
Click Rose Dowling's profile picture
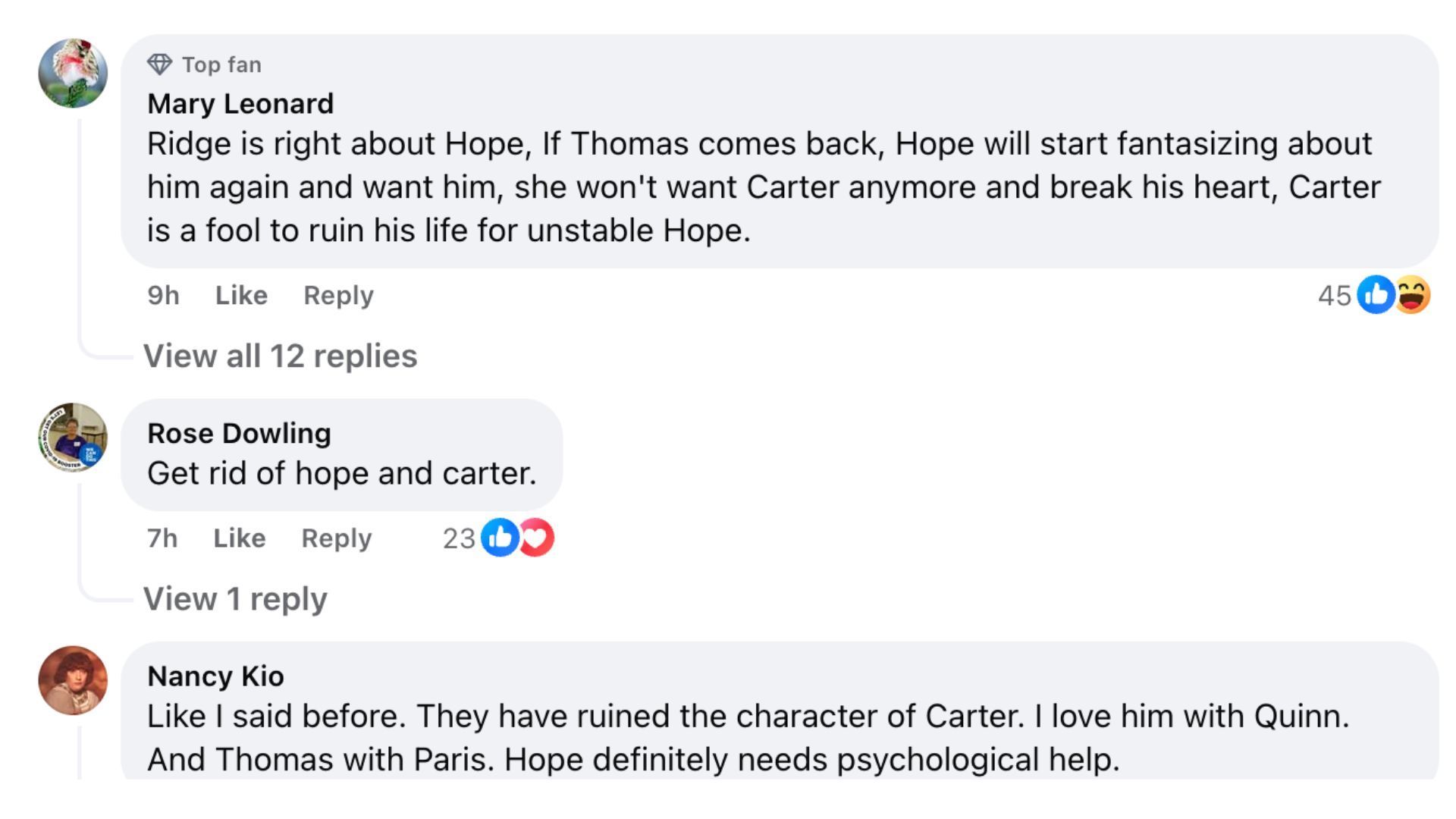pos(73,438)
